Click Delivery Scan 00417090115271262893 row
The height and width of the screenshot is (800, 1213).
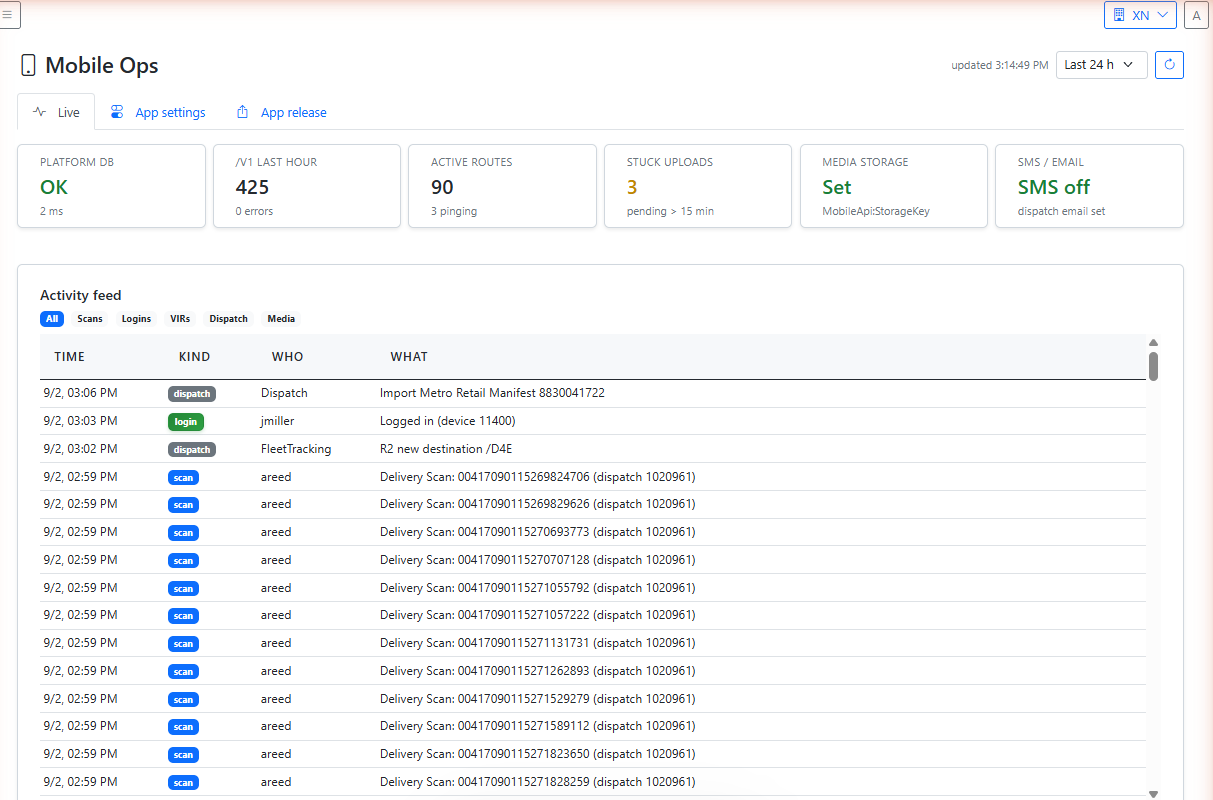pyautogui.click(x=593, y=671)
